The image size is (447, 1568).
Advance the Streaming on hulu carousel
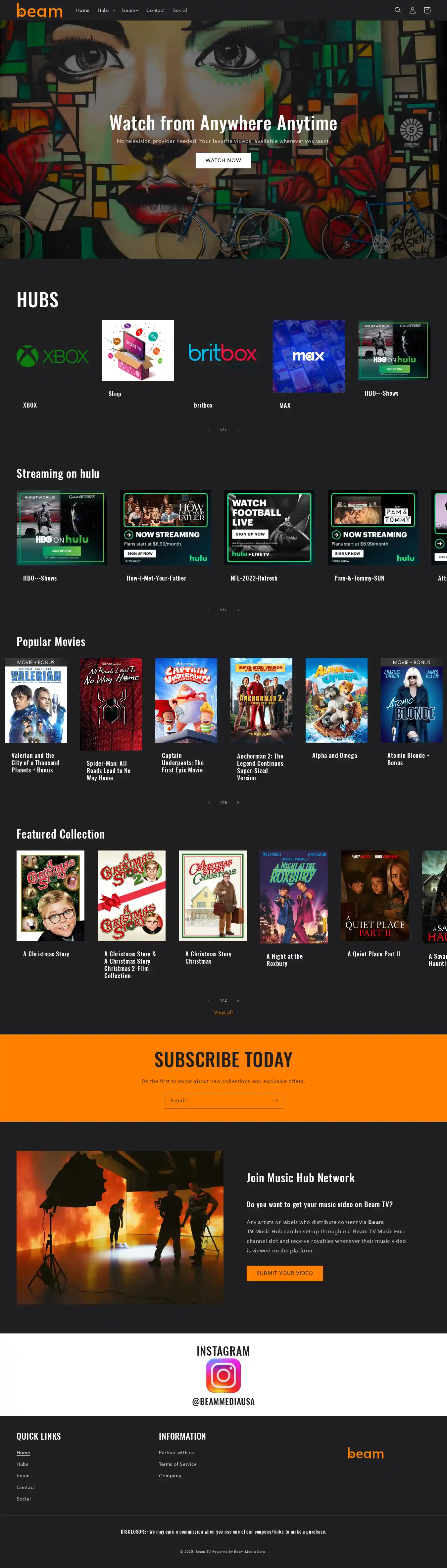click(238, 610)
